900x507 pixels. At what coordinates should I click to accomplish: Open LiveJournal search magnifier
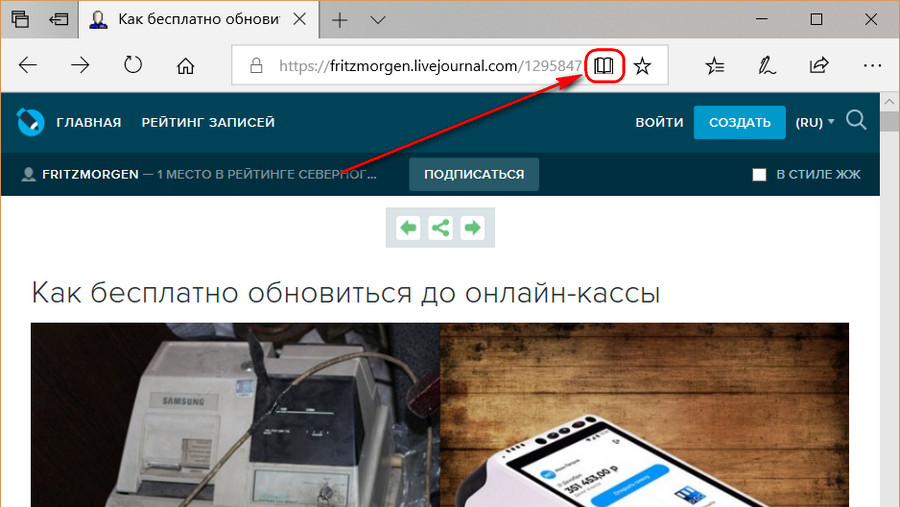point(856,121)
